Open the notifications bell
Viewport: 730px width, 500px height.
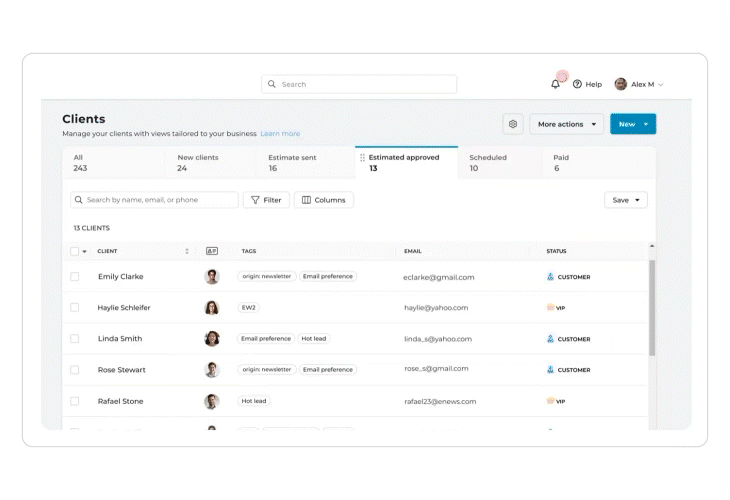click(x=555, y=84)
